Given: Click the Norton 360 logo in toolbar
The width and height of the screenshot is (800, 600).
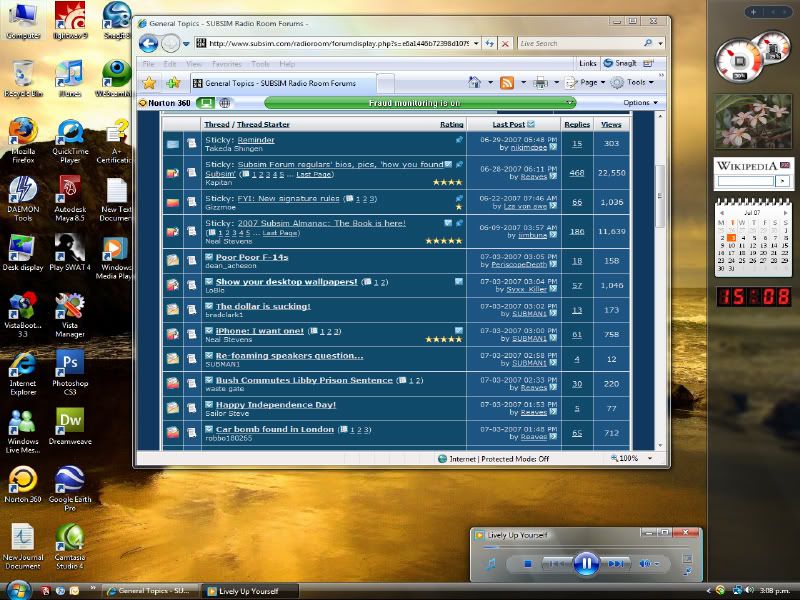Looking at the screenshot, I should [x=165, y=103].
